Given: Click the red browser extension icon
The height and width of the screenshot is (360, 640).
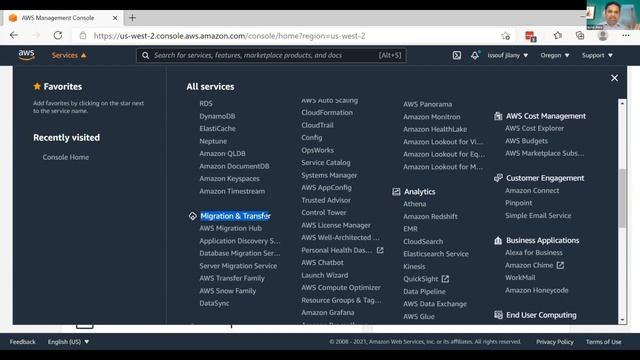Looking at the screenshot, I should pyautogui.click(x=530, y=36).
